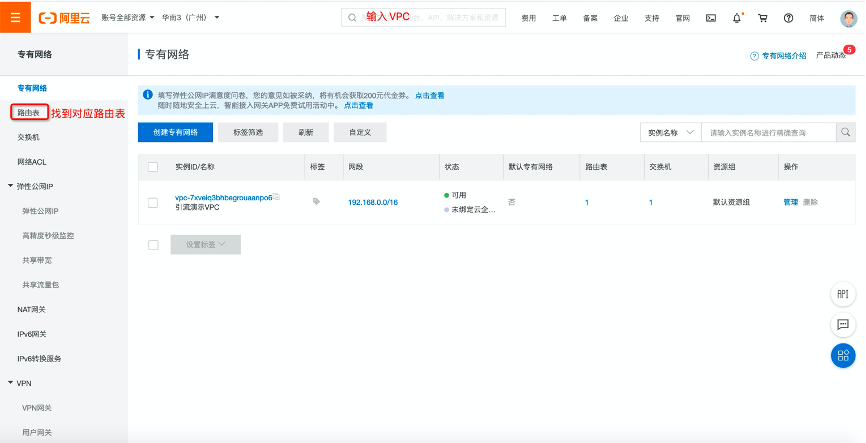Click the help question mark icon in header
The image size is (866, 443).
[789, 18]
